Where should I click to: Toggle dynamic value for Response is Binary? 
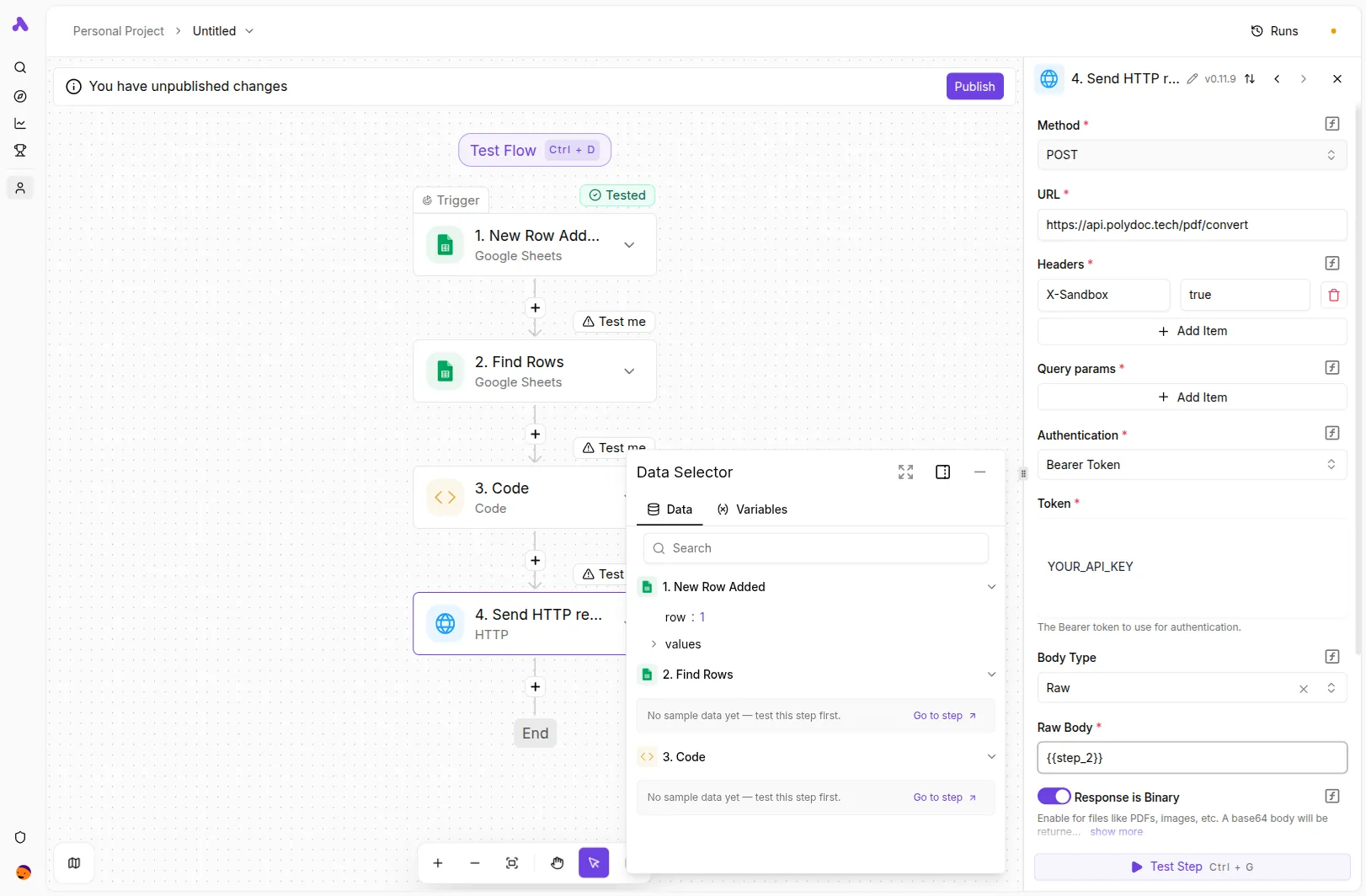tap(1332, 797)
